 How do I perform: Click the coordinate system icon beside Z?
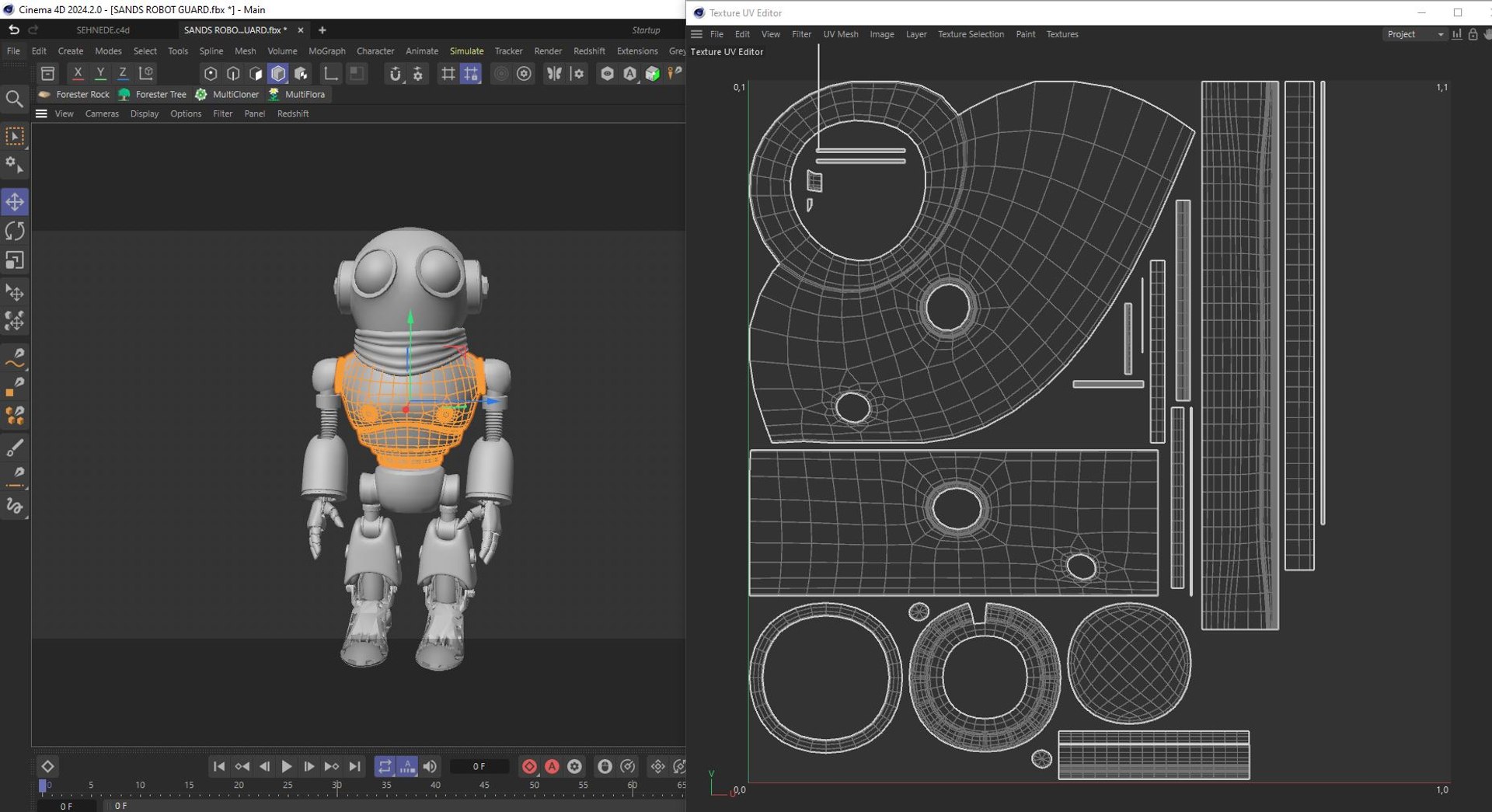coord(145,73)
